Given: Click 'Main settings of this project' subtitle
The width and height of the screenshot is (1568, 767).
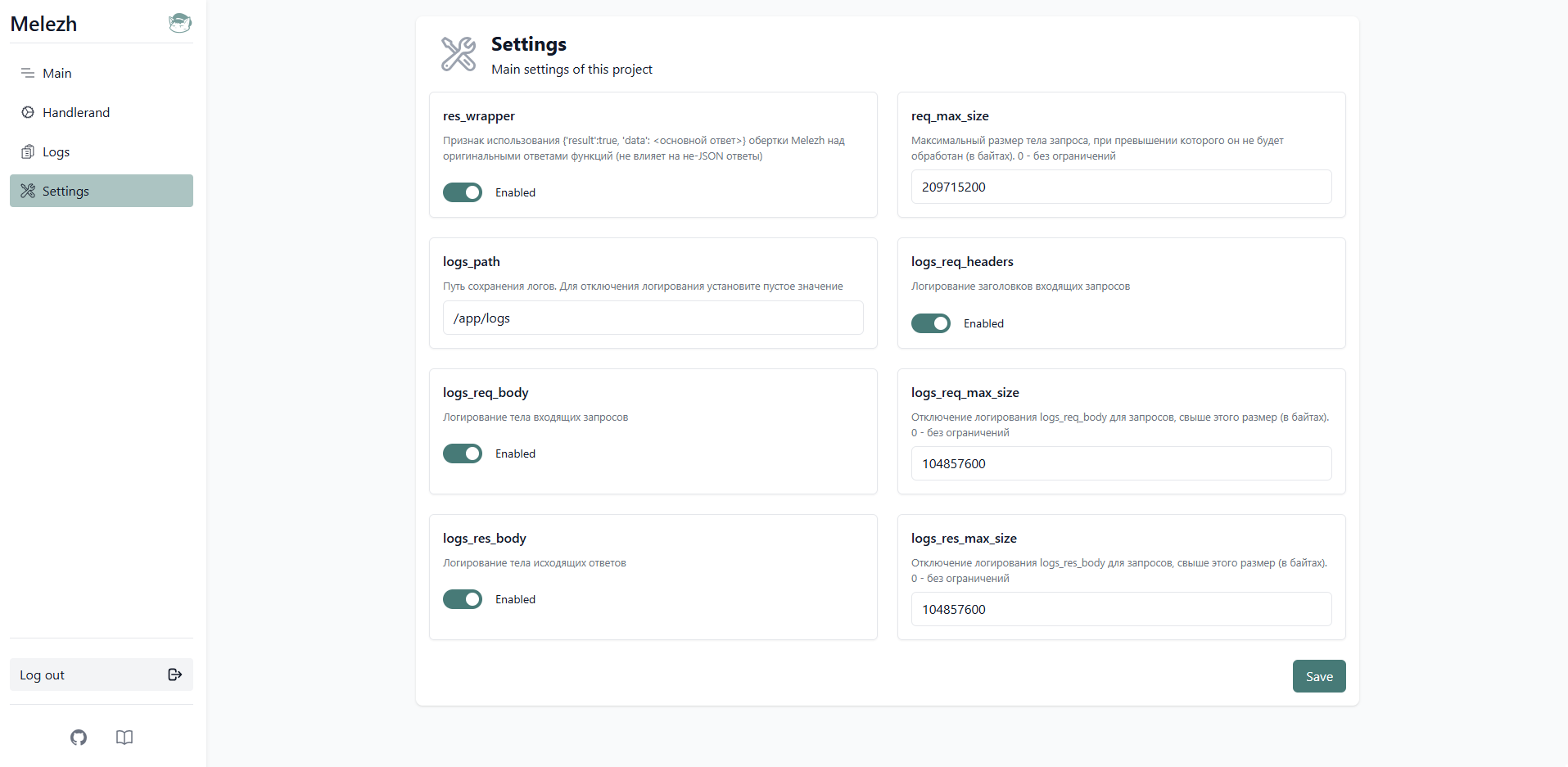Looking at the screenshot, I should [x=572, y=70].
